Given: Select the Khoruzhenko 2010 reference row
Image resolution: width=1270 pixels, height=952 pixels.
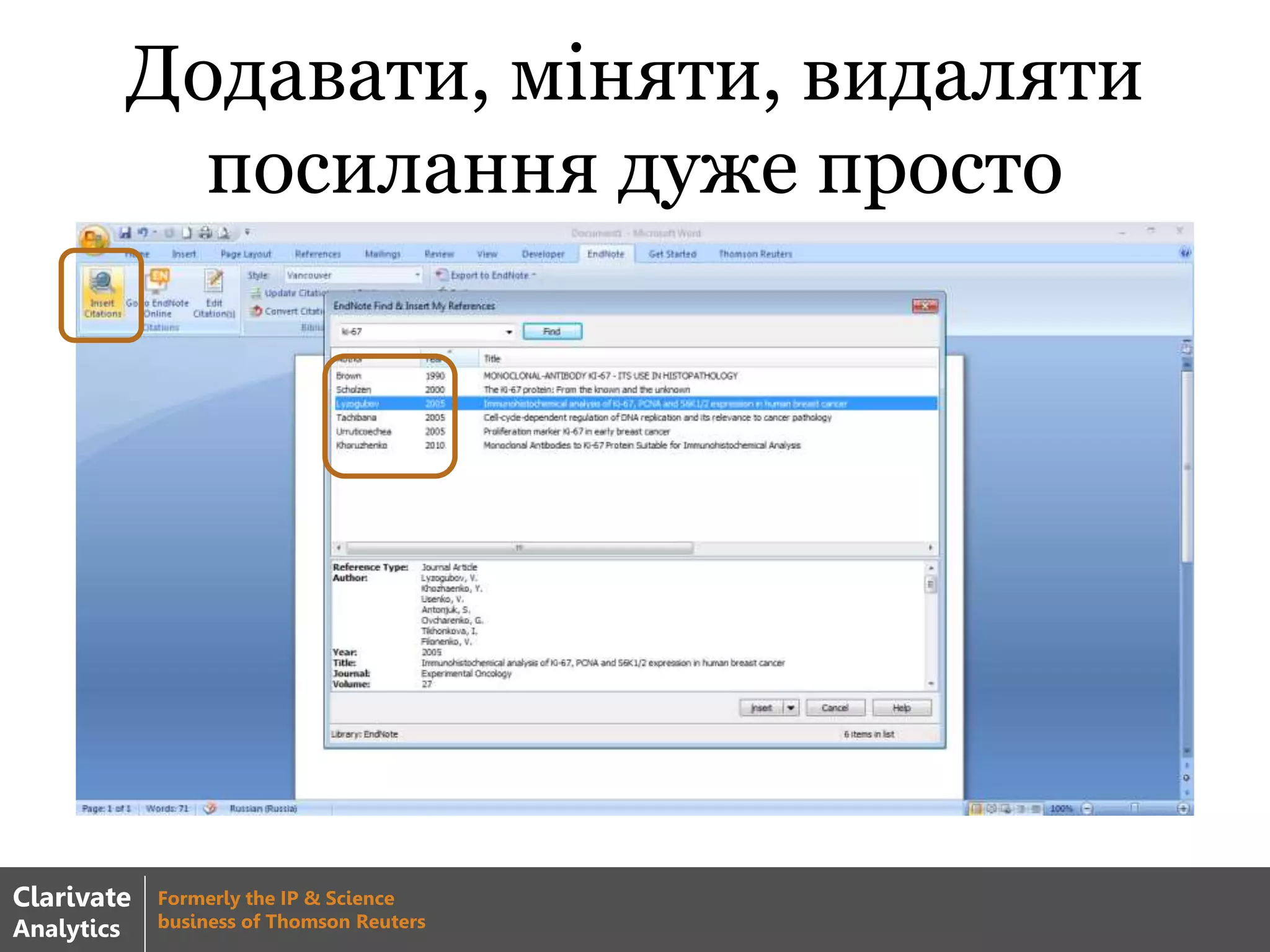Looking at the screenshot, I should (635, 446).
